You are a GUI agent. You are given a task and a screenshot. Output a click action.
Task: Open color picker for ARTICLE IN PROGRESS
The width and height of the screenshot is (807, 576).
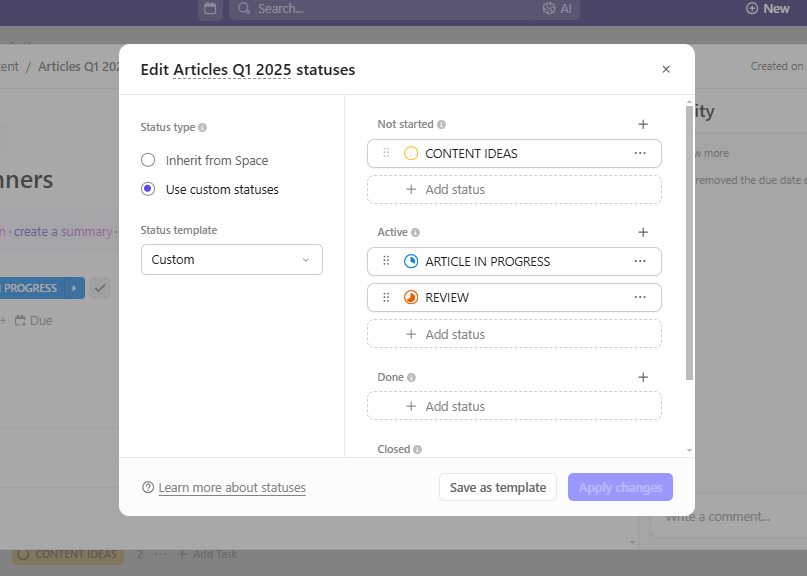click(x=411, y=261)
